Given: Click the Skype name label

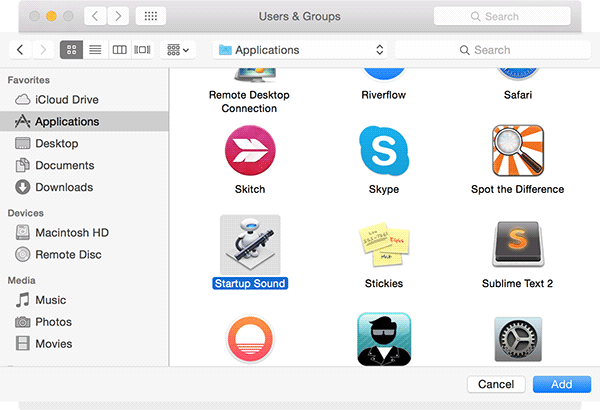Looking at the screenshot, I should click(x=384, y=189).
